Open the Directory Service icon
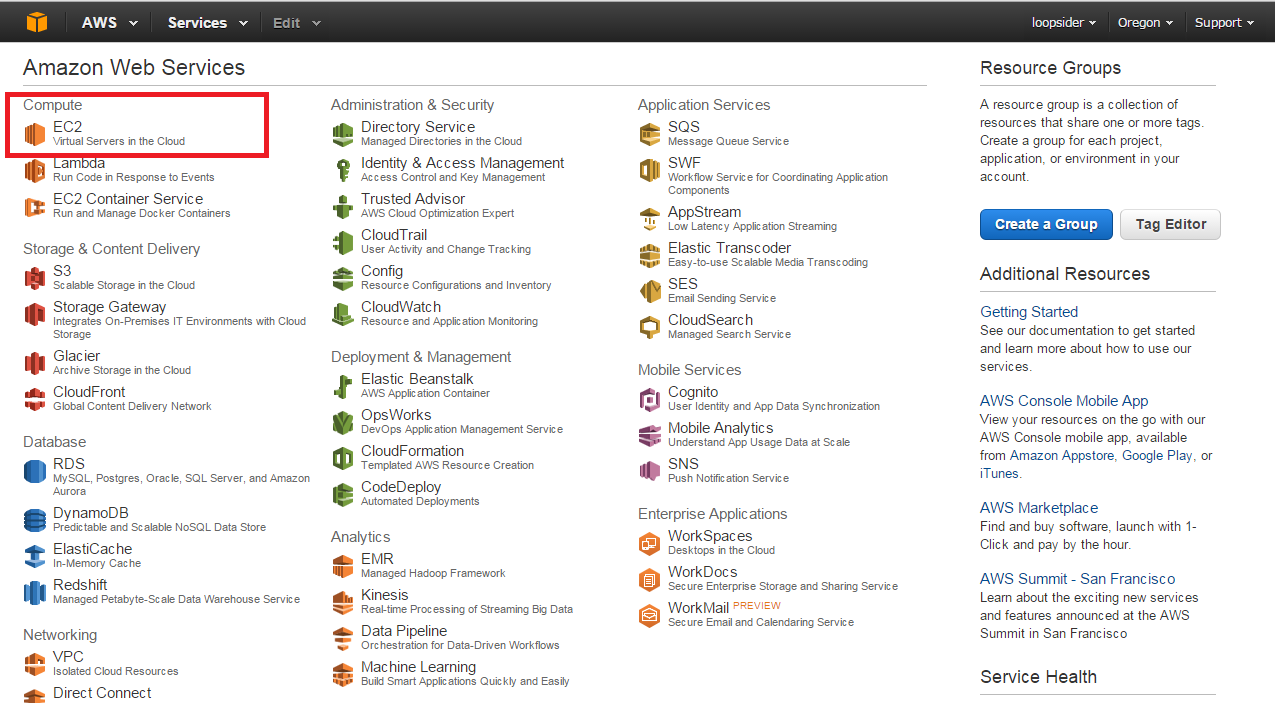 pyautogui.click(x=343, y=134)
